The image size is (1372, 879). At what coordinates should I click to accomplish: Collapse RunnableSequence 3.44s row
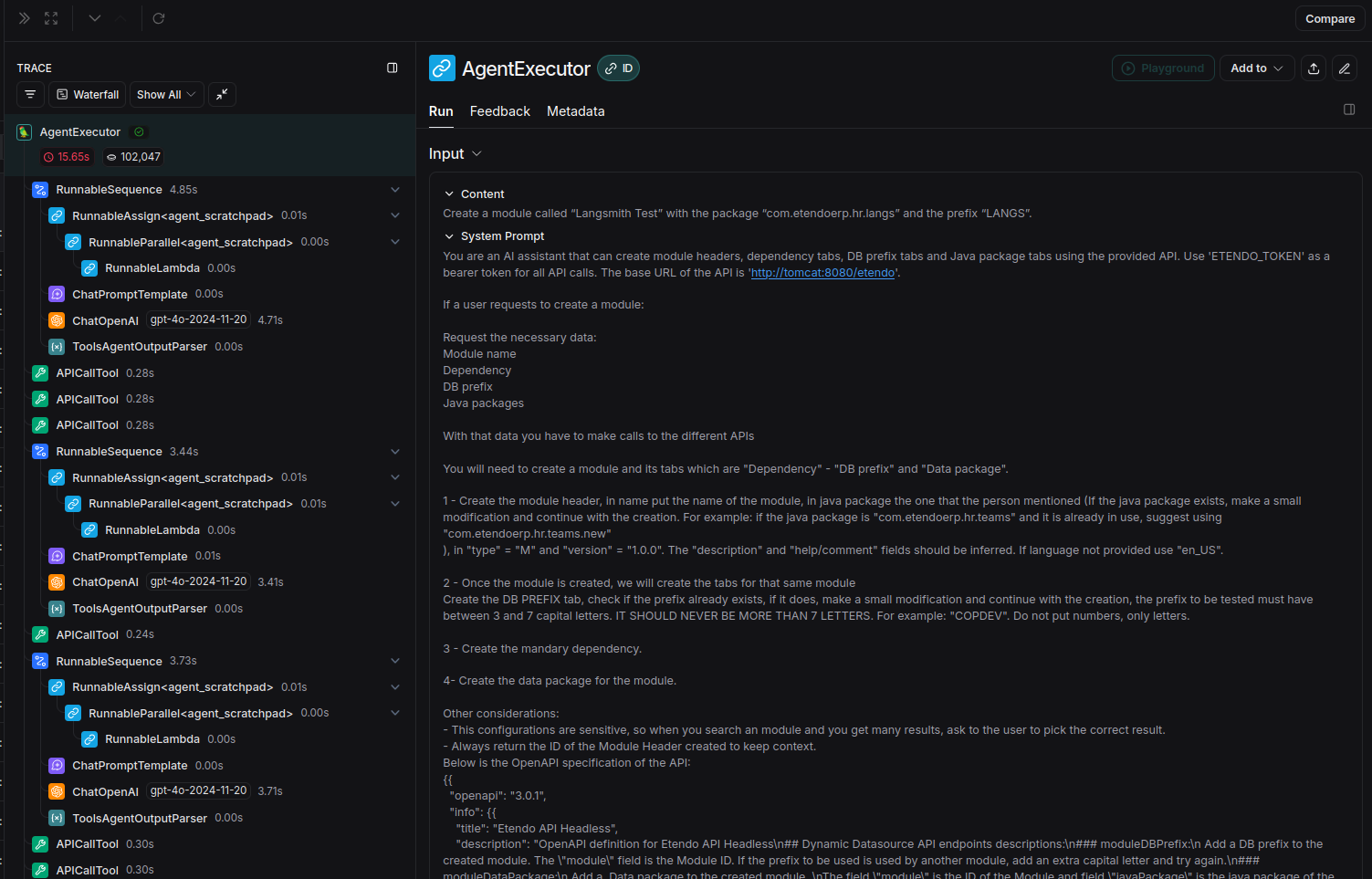click(x=395, y=452)
